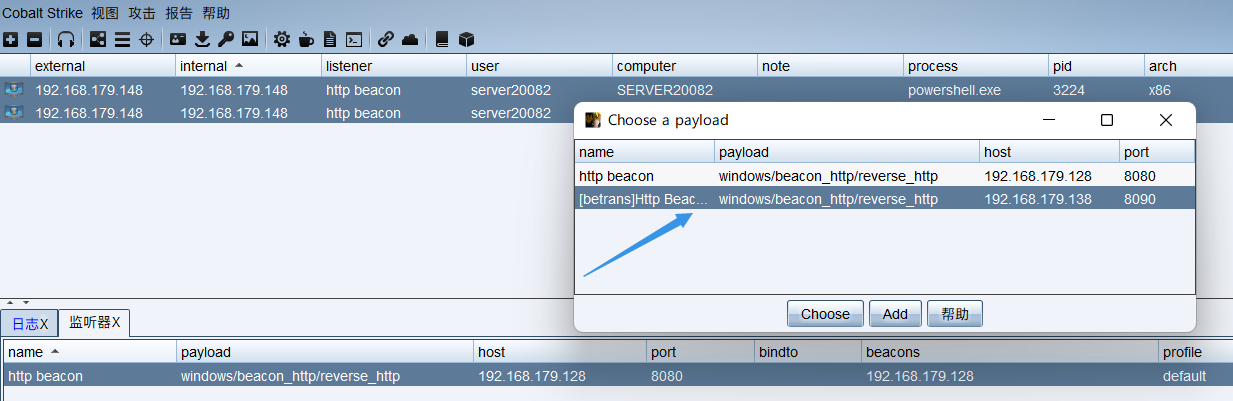Sort sessions by user column header
The image size is (1233, 401).
pyautogui.click(x=539, y=66)
